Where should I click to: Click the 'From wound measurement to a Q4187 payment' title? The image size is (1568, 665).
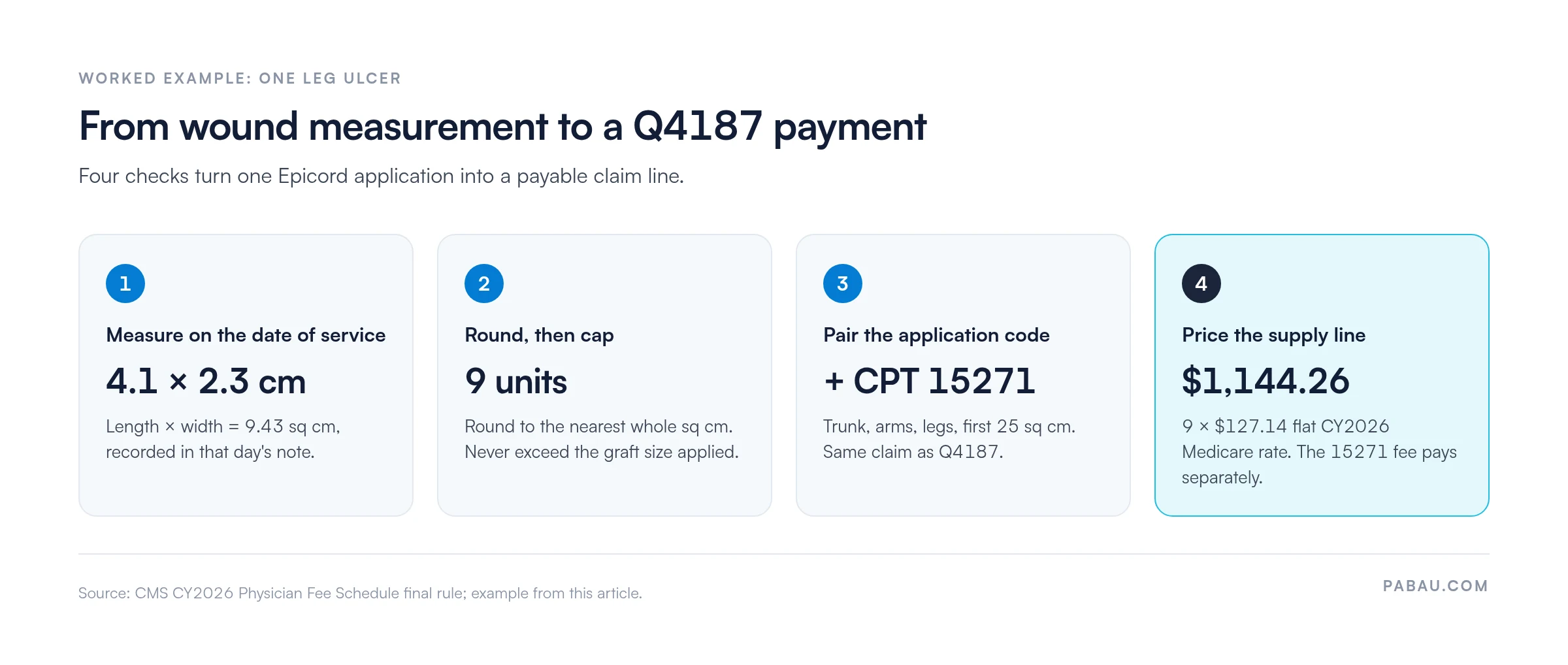502,127
